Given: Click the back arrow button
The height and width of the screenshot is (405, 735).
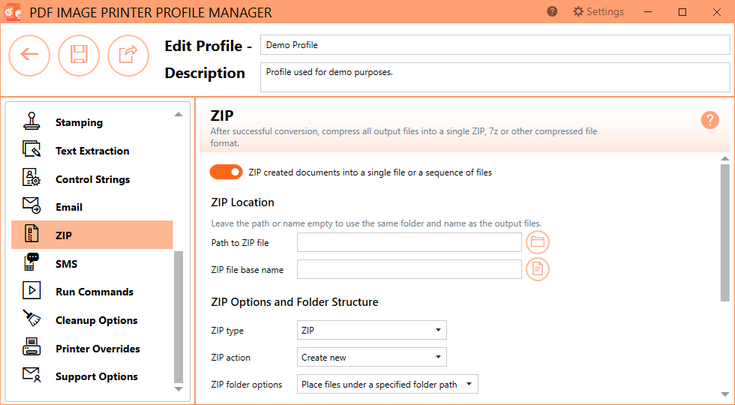Looking at the screenshot, I should [30, 55].
